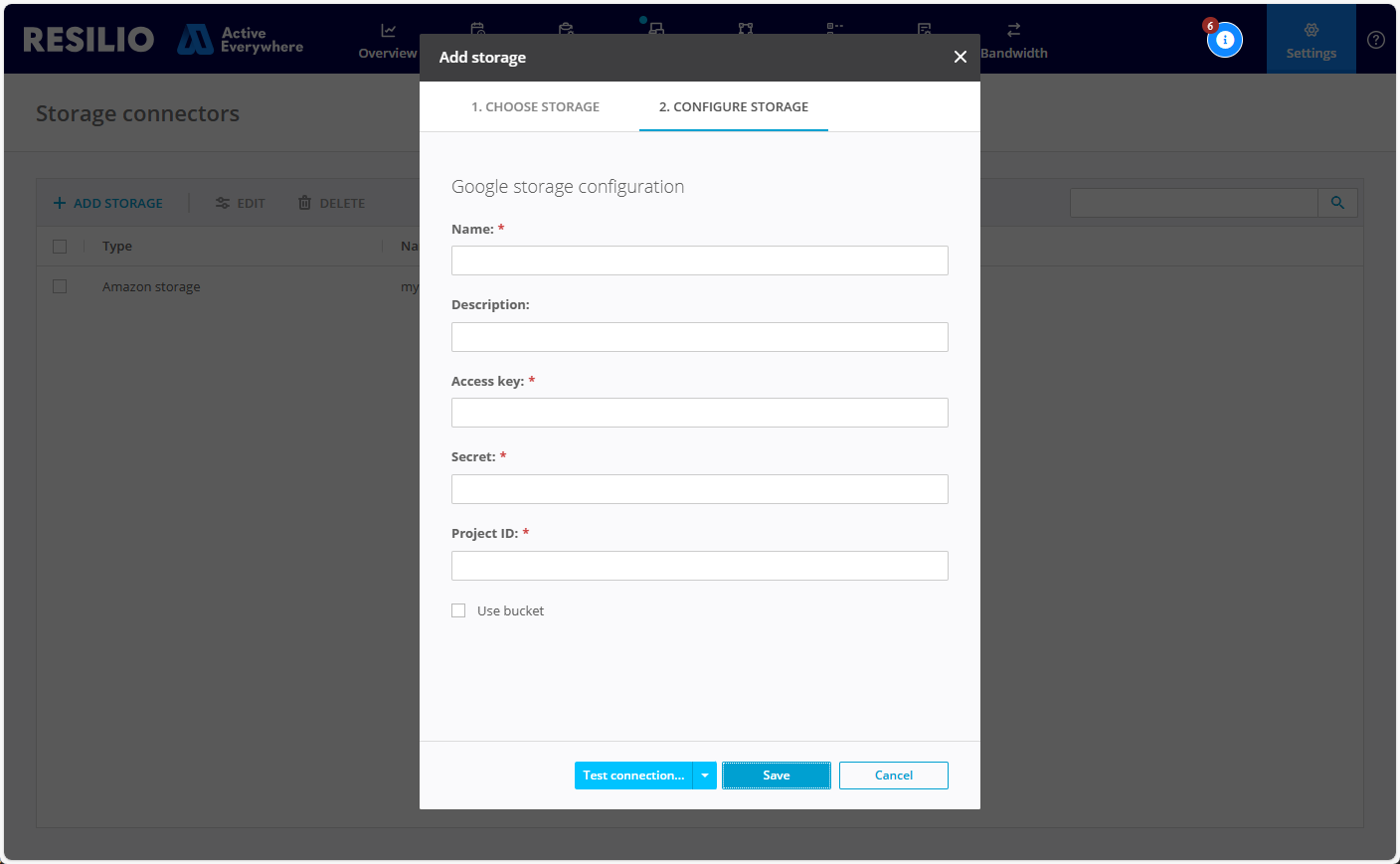Screen dimensions: 1400x864
Task: Open the help question mark icon
Action: pos(1376,40)
